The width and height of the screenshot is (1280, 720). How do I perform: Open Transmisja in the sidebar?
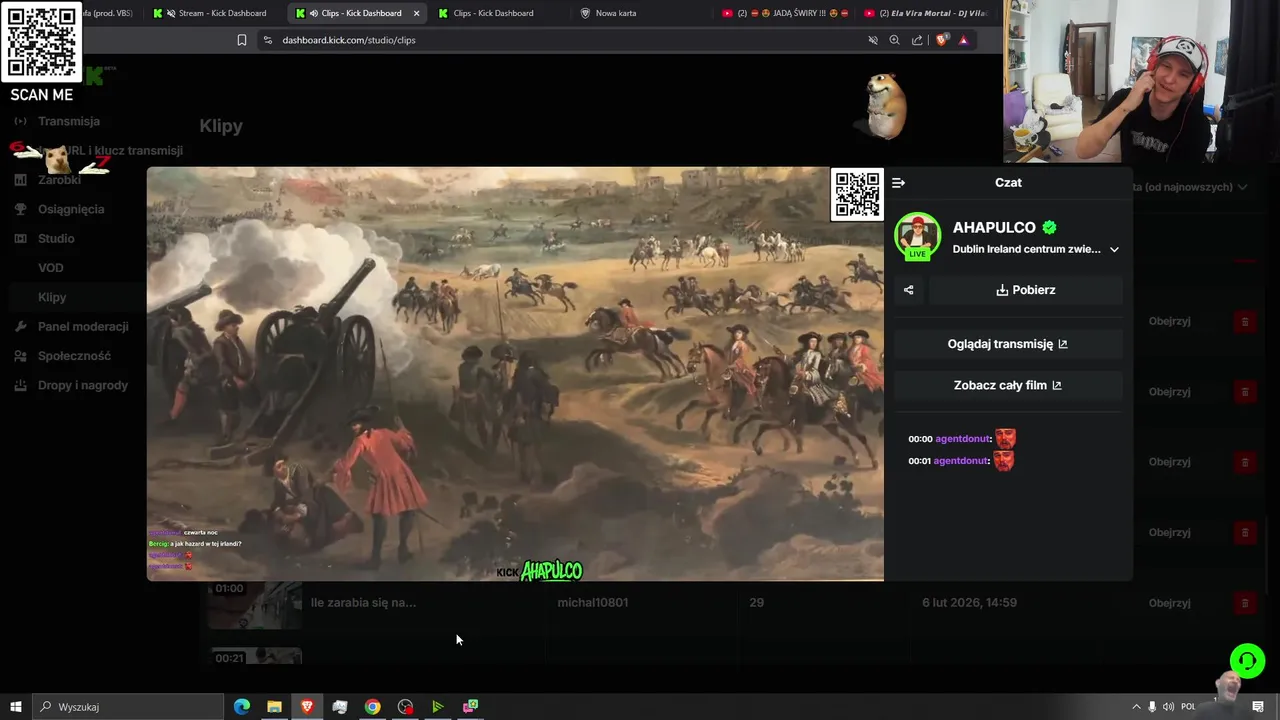click(x=69, y=121)
